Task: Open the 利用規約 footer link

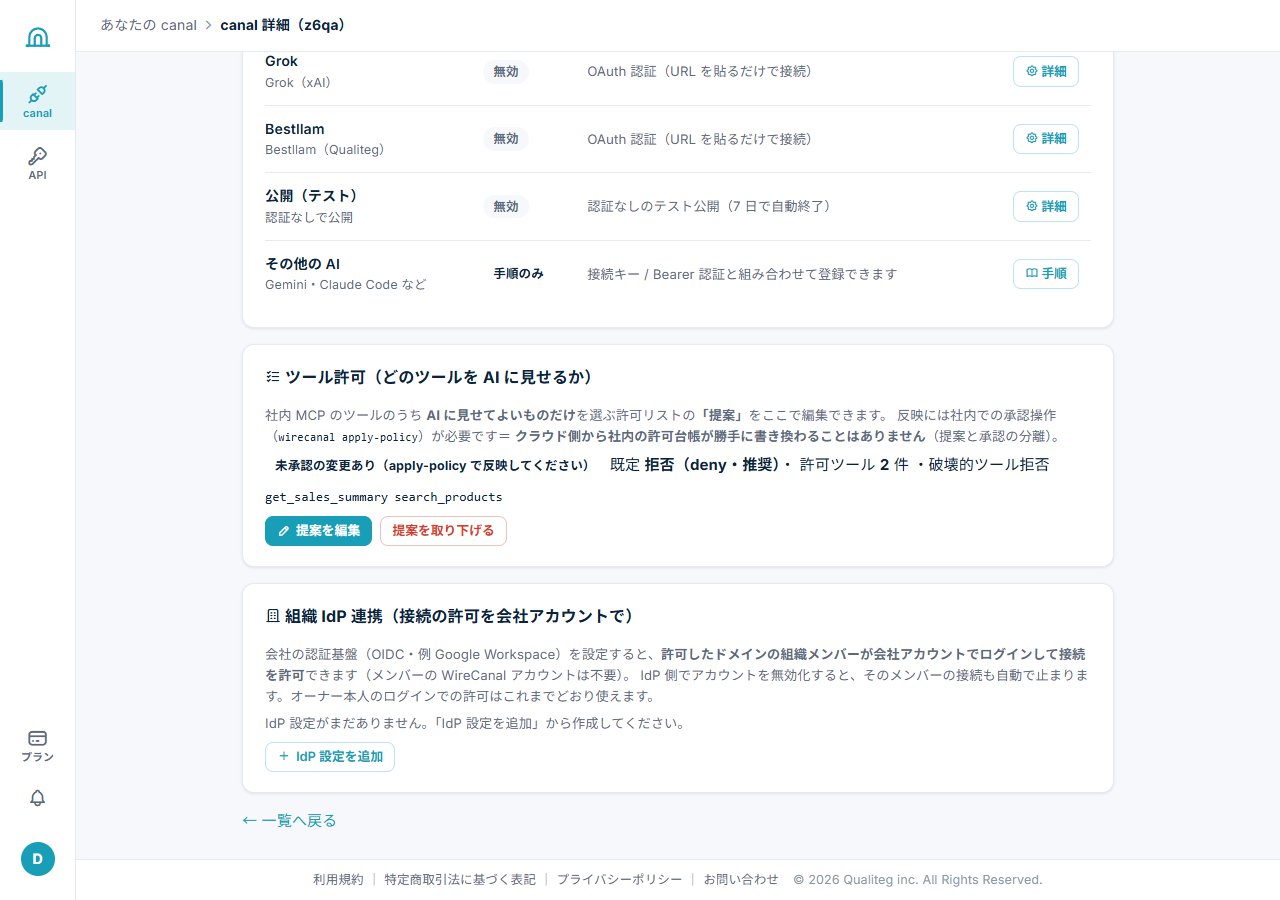Action: pyautogui.click(x=338, y=880)
